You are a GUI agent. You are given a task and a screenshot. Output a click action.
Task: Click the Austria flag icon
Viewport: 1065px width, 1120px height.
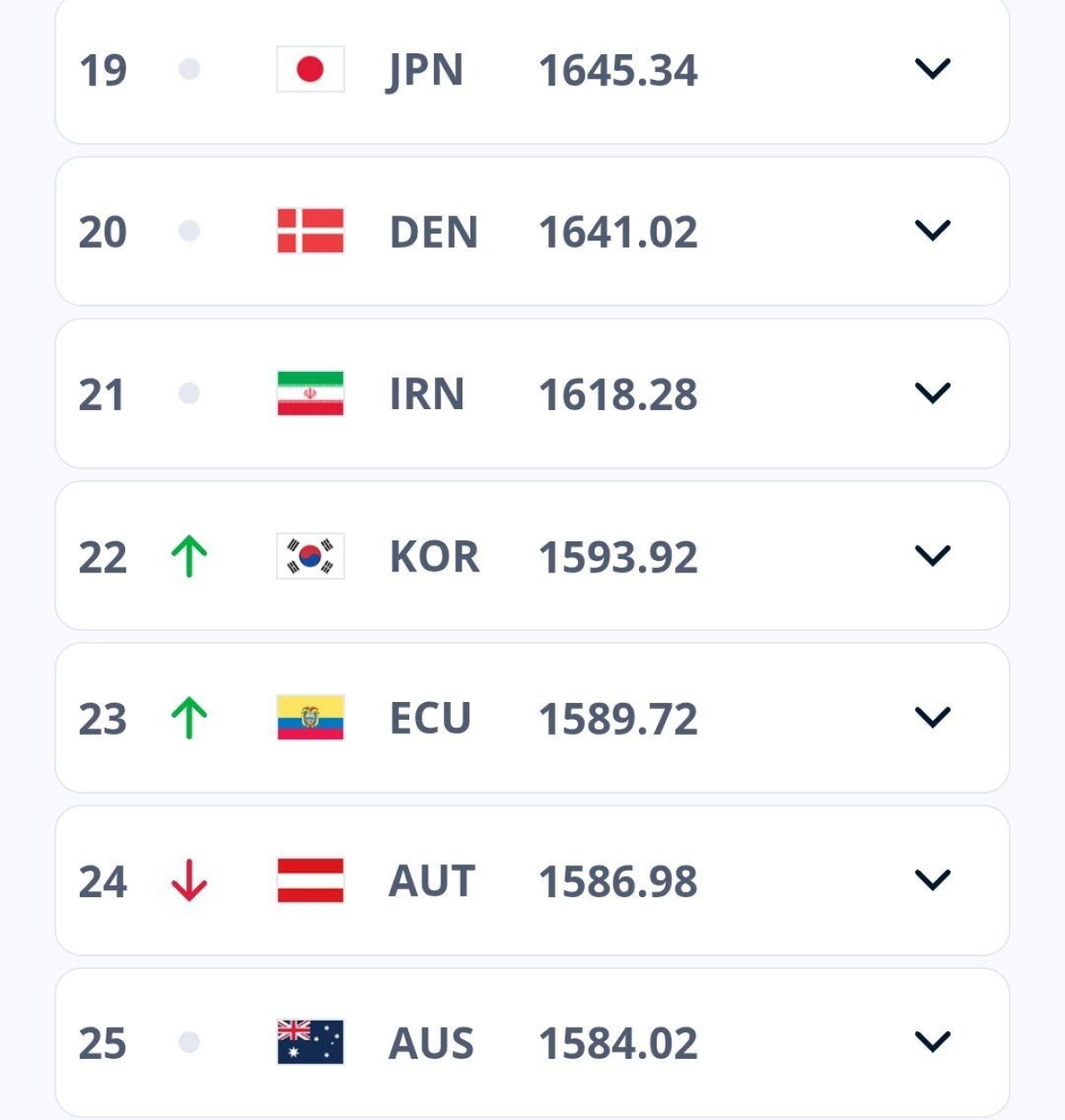click(x=310, y=880)
